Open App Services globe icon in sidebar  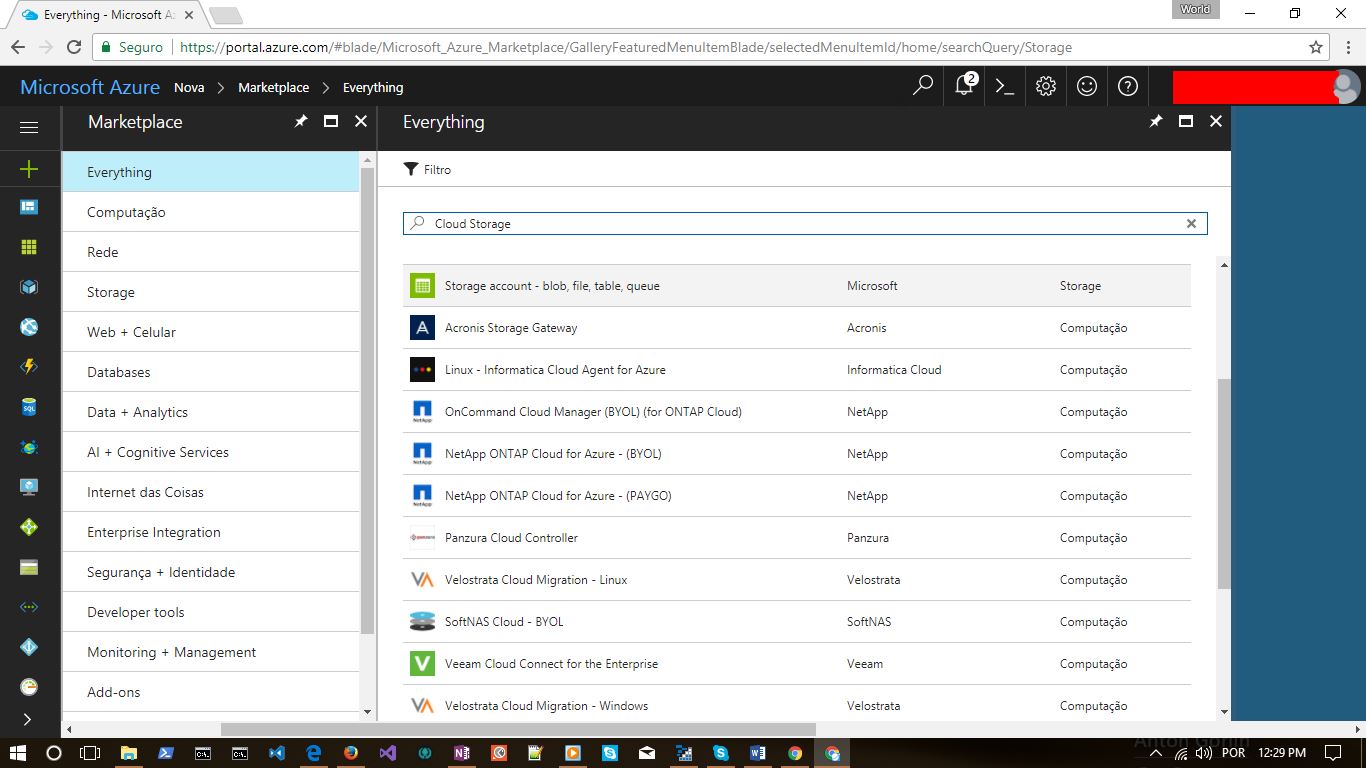[x=29, y=327]
